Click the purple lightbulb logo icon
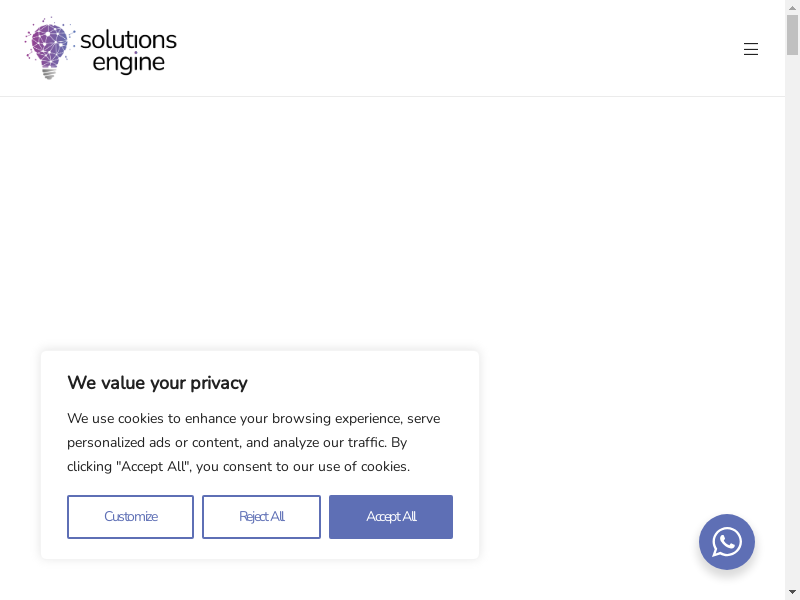Screen dimensions: 800x600 pyautogui.click(x=50, y=48)
